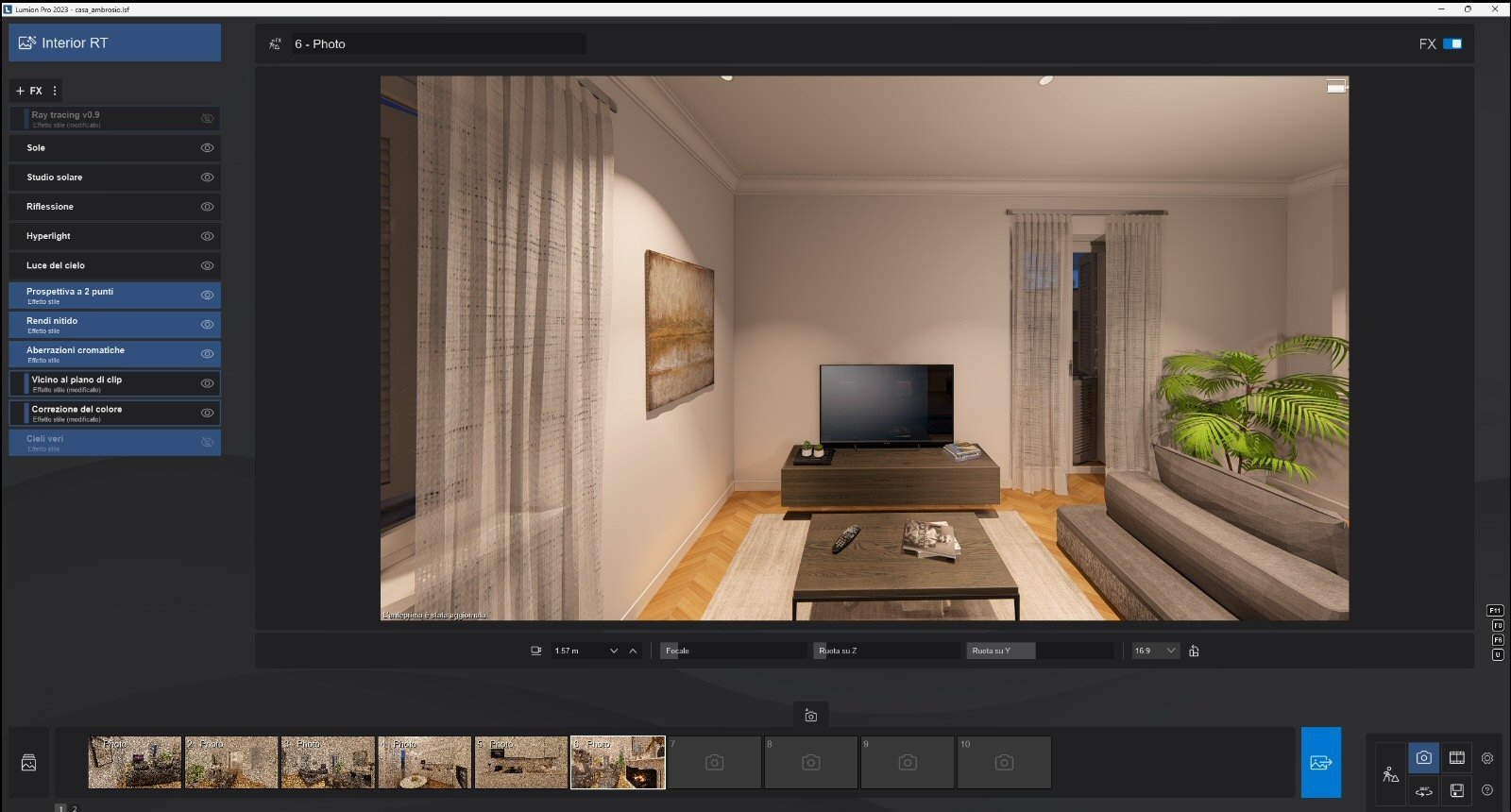Adjust the Ruota su Y slider
This screenshot has width=1511, height=812.
coord(1040,651)
